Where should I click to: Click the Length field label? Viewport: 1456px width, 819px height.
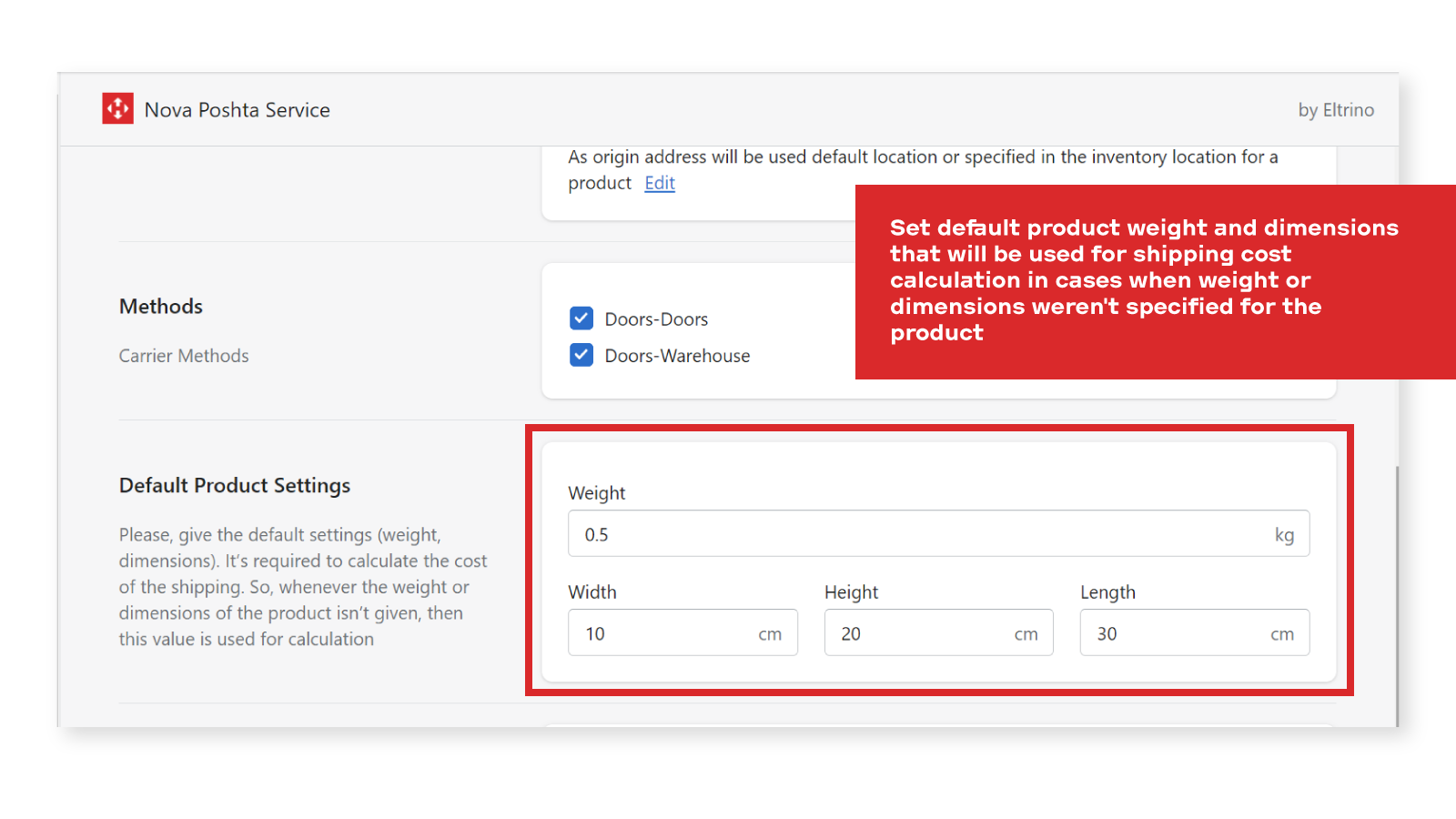[1107, 592]
